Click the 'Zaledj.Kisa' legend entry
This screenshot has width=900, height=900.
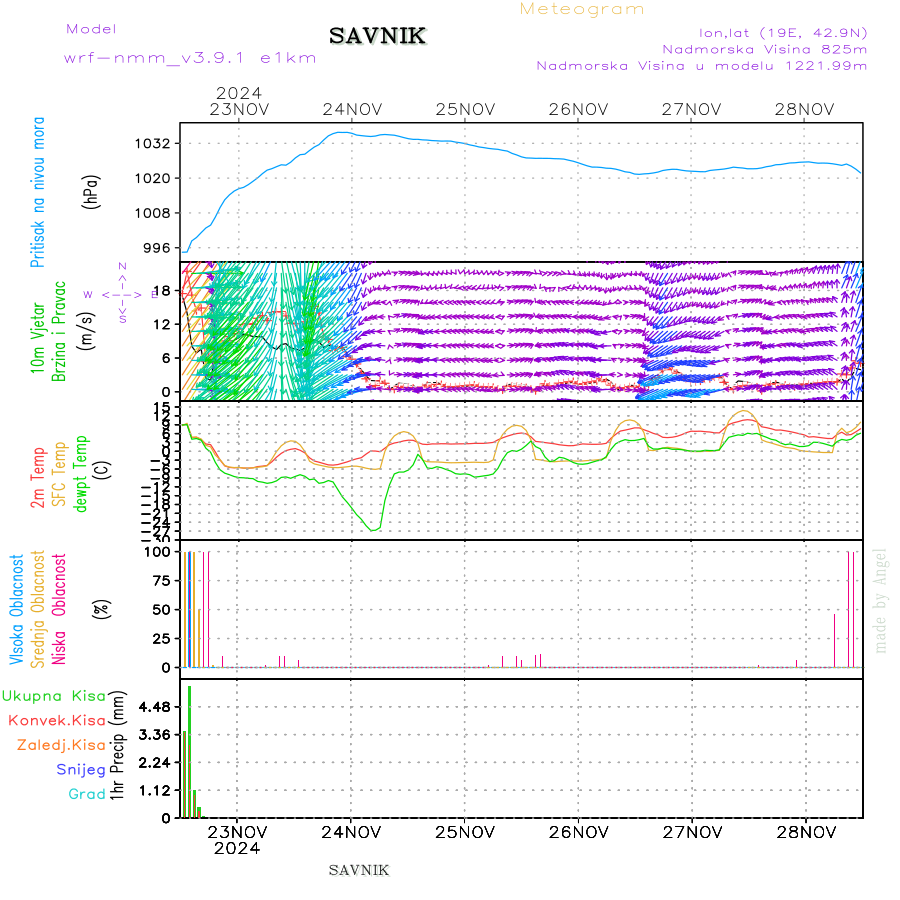(61, 746)
